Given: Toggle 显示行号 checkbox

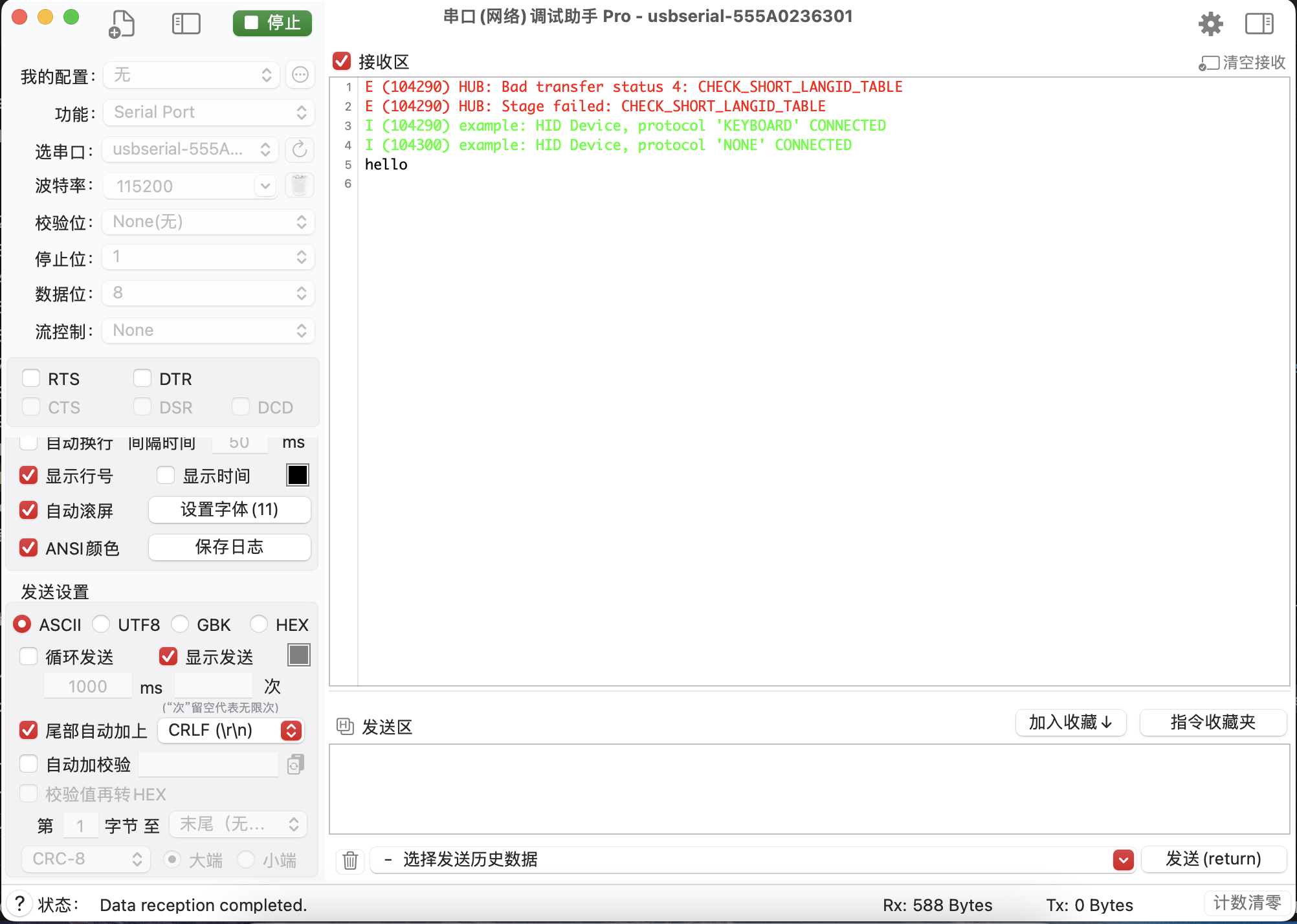Looking at the screenshot, I should 28,476.
